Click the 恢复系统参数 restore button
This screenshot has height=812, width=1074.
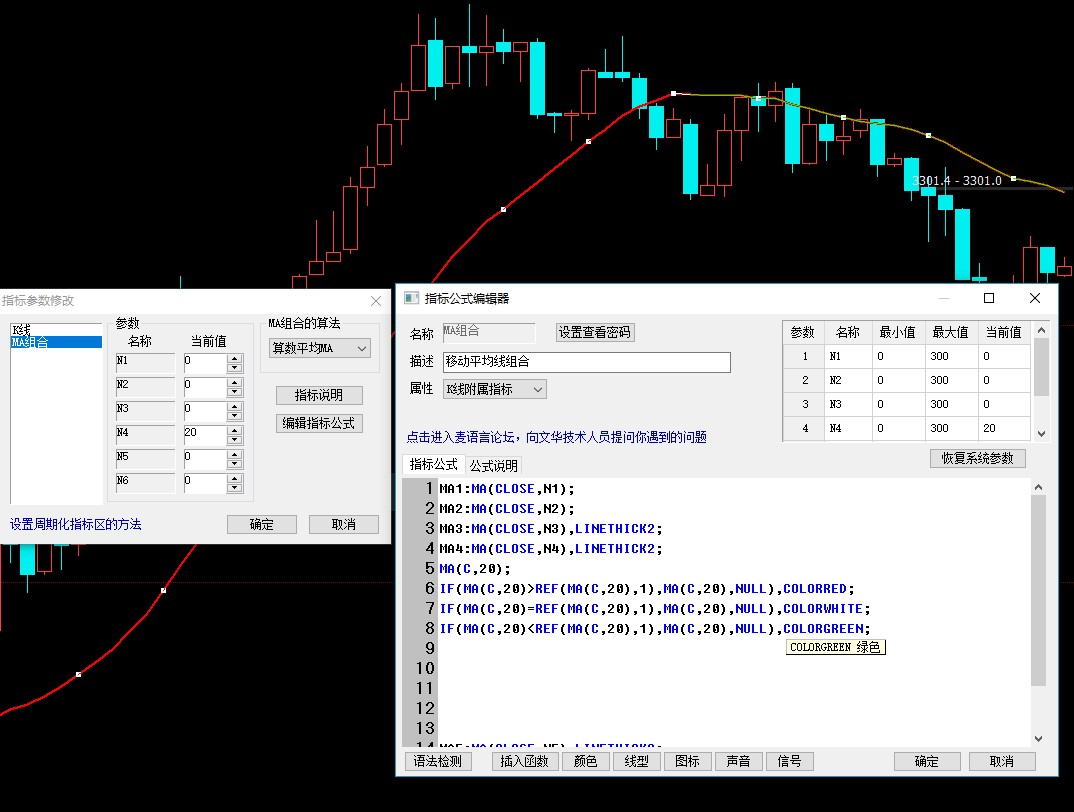pos(977,458)
